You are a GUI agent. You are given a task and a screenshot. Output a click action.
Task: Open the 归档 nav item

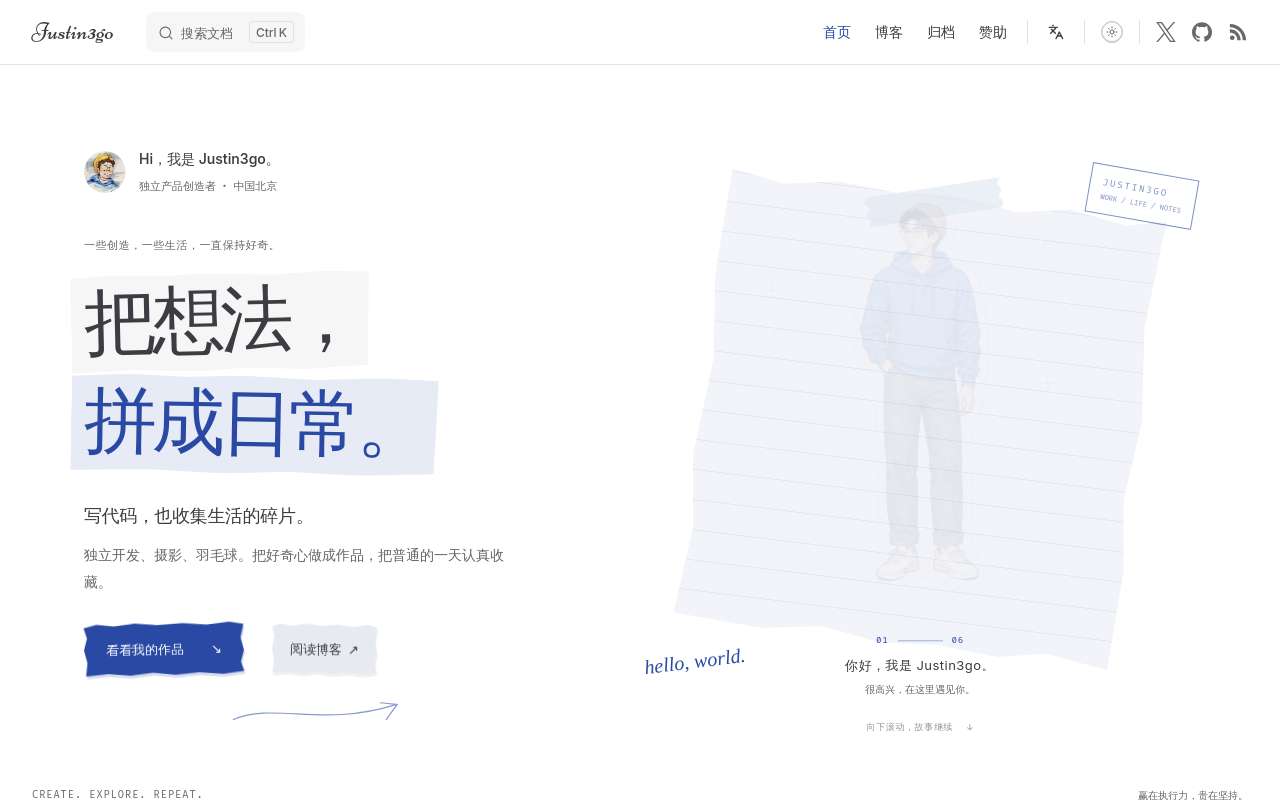(941, 32)
